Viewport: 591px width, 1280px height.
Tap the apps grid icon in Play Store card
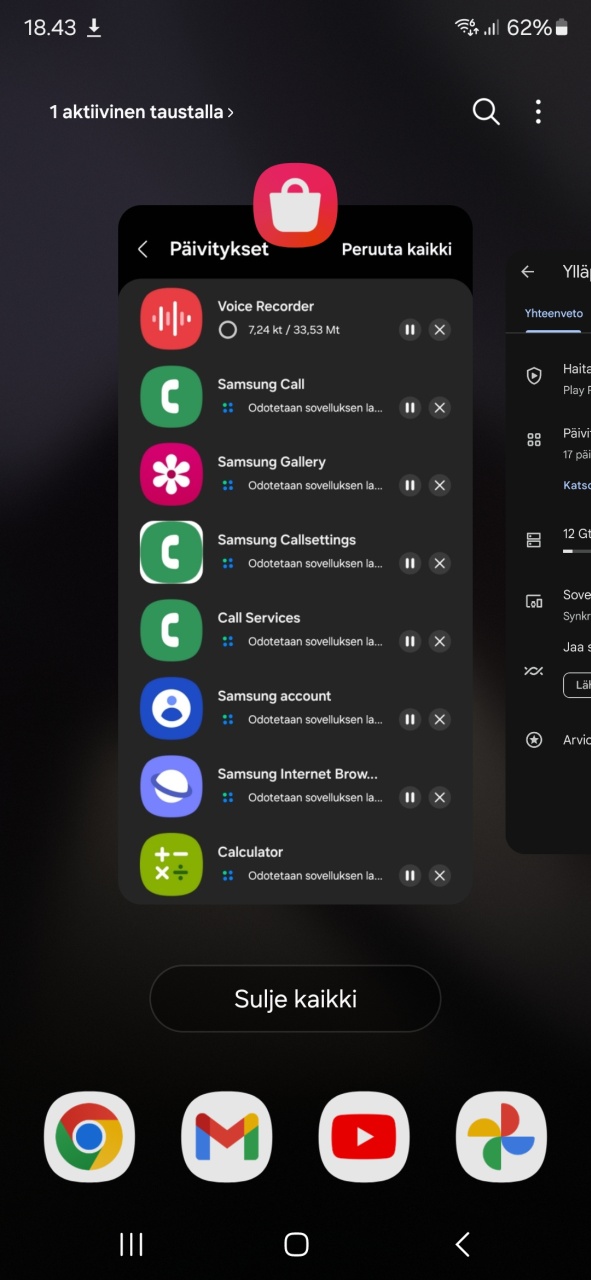coord(534,439)
